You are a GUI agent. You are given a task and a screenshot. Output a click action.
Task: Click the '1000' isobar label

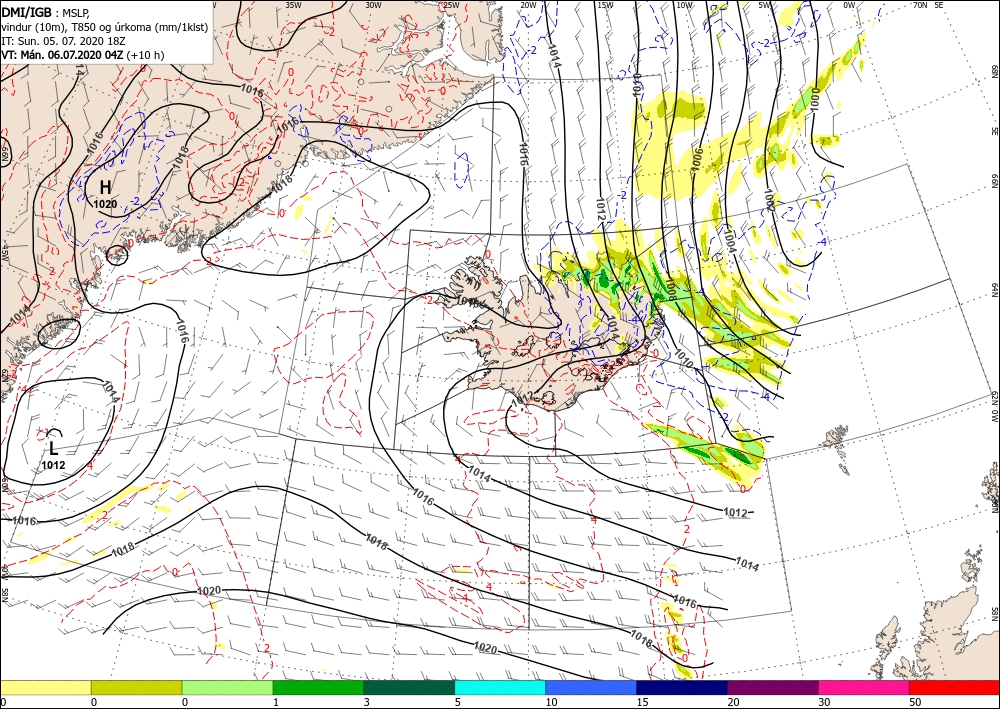(815, 101)
